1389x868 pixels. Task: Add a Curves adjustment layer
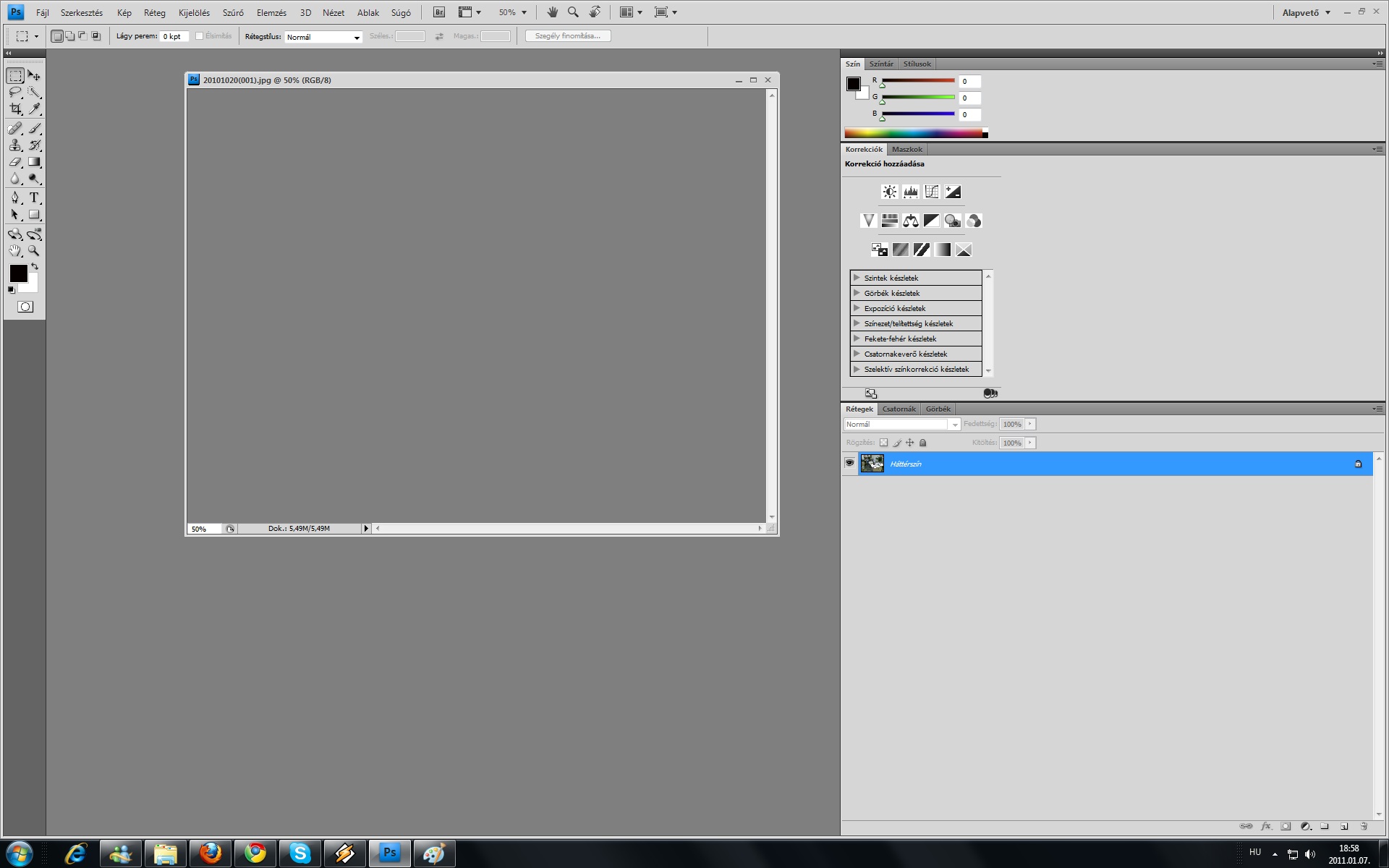tap(931, 192)
